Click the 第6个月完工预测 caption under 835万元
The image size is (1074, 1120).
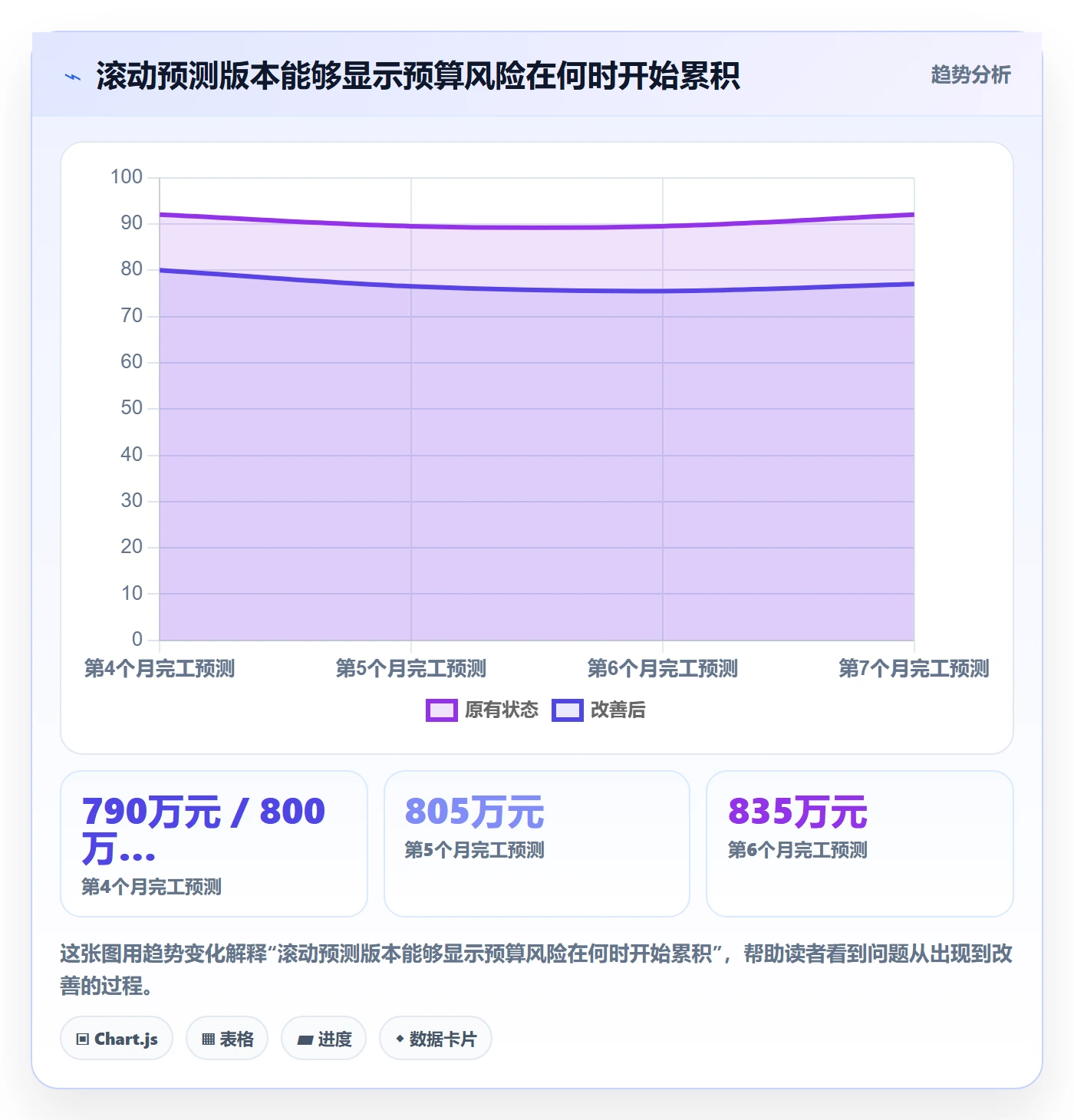(x=798, y=850)
